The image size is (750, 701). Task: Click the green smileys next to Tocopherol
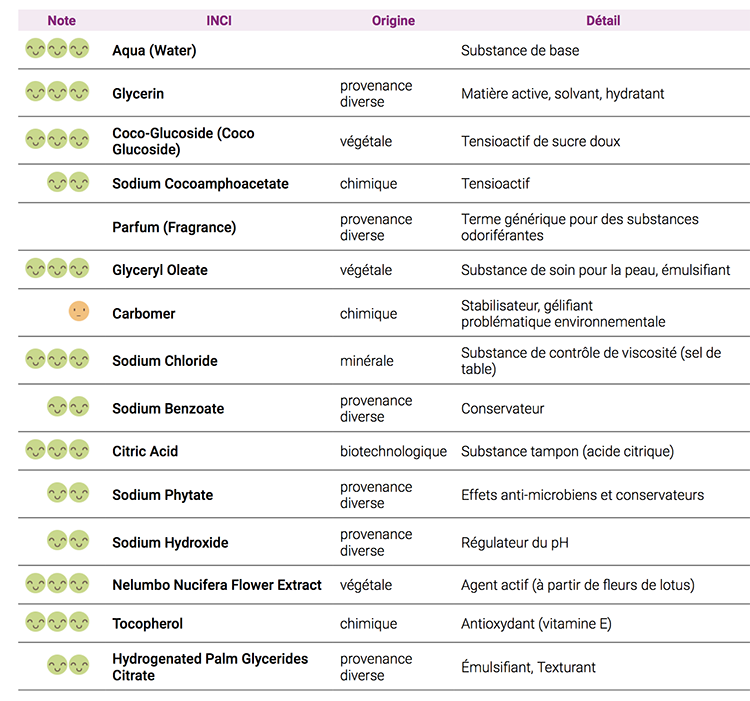[x=57, y=622]
